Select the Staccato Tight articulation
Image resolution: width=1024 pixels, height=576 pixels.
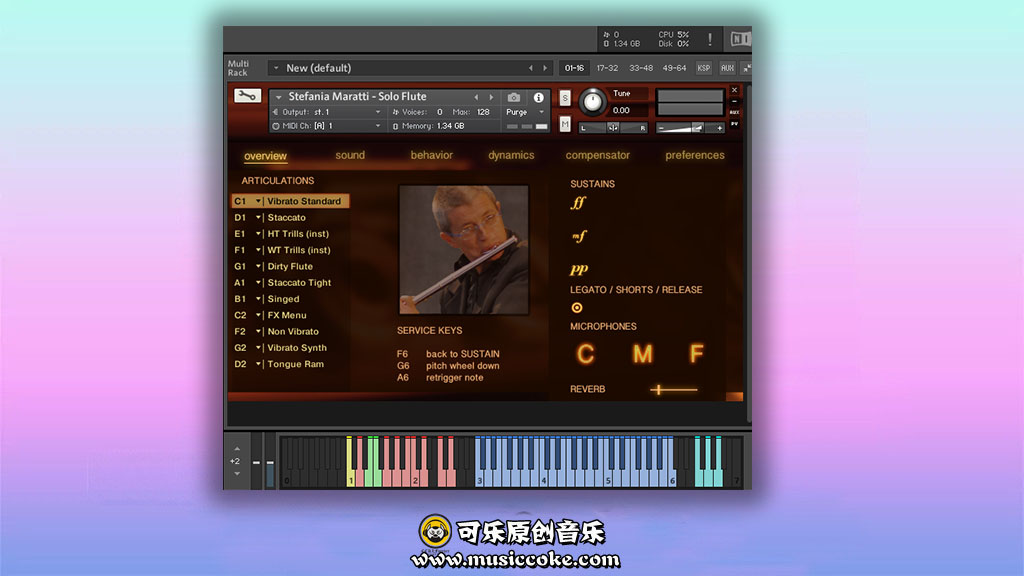pyautogui.click(x=299, y=283)
